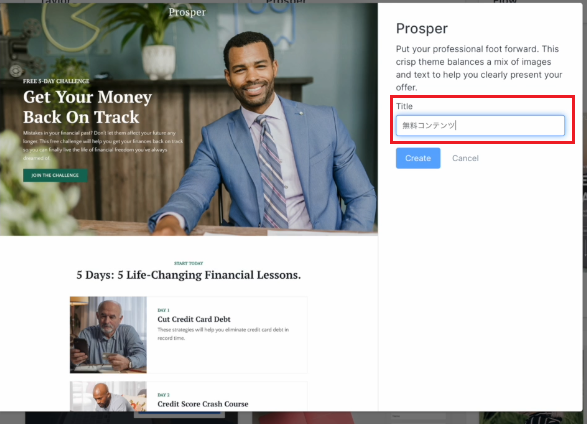Click the JOIN THE CHALLENGE button in preview
This screenshot has width=587, height=424.
point(55,175)
